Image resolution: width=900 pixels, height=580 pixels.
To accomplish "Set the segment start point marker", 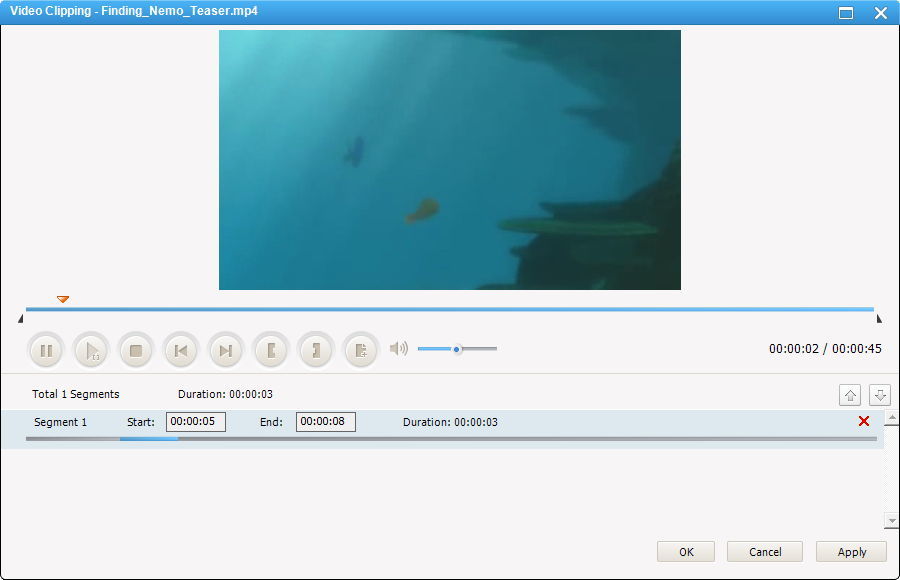I will 271,350.
